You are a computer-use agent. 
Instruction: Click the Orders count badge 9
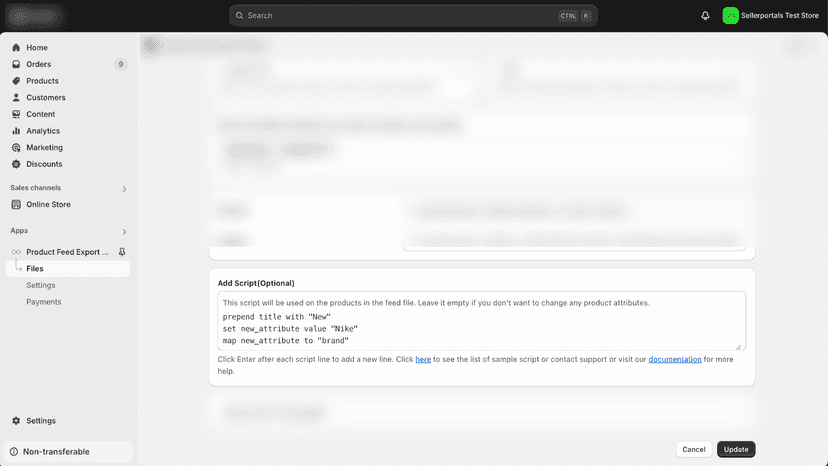coord(121,64)
